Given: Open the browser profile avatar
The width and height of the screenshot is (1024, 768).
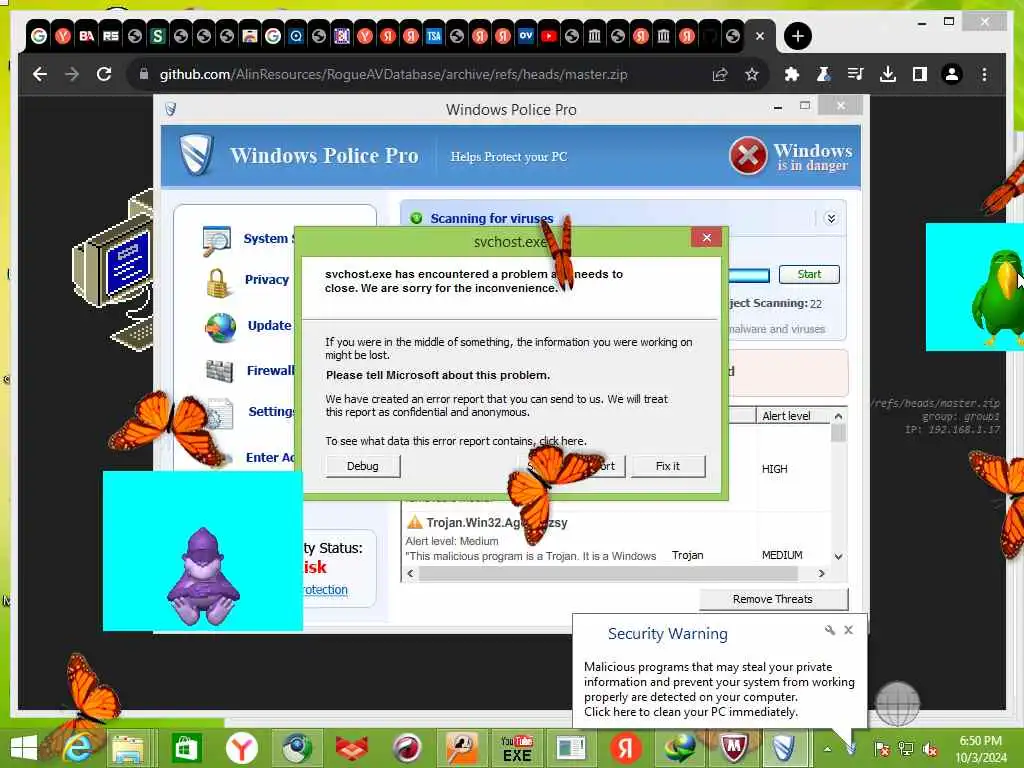Looking at the screenshot, I should pyautogui.click(x=952, y=74).
